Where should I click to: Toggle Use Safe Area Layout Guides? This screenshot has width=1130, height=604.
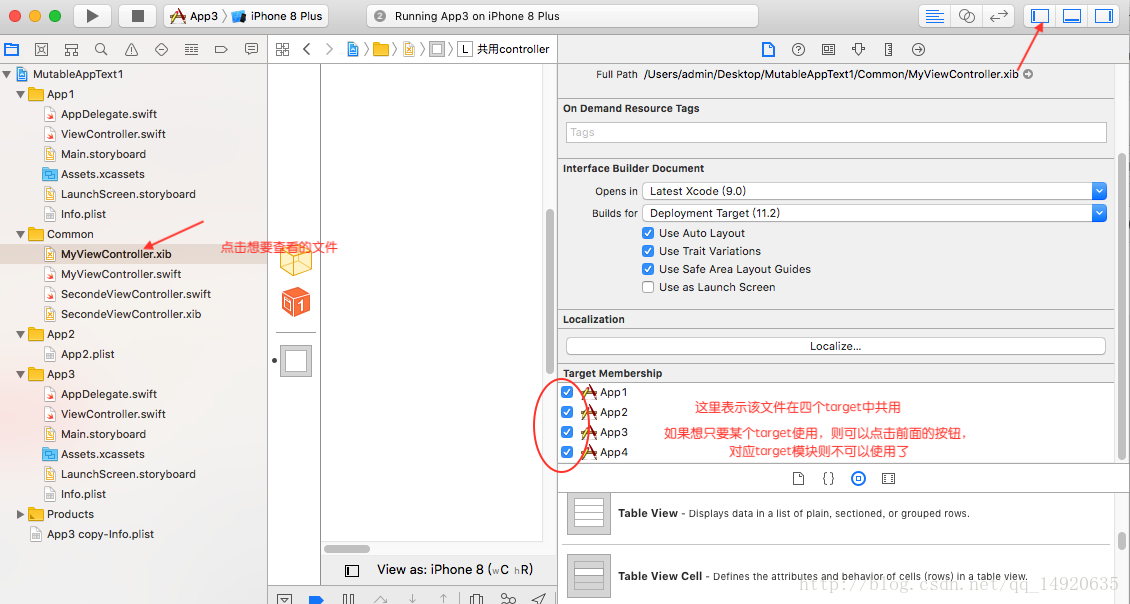(648, 269)
